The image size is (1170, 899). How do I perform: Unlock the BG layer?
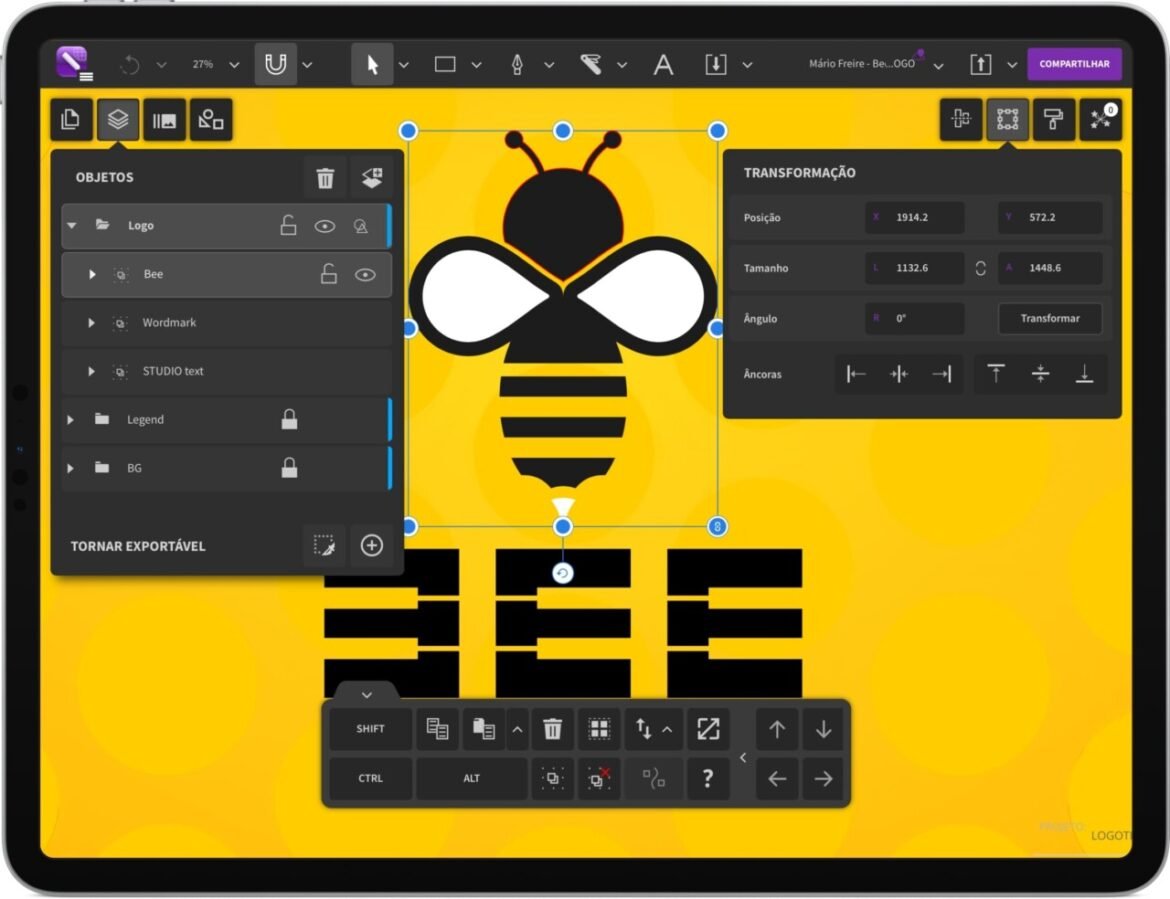(290, 468)
